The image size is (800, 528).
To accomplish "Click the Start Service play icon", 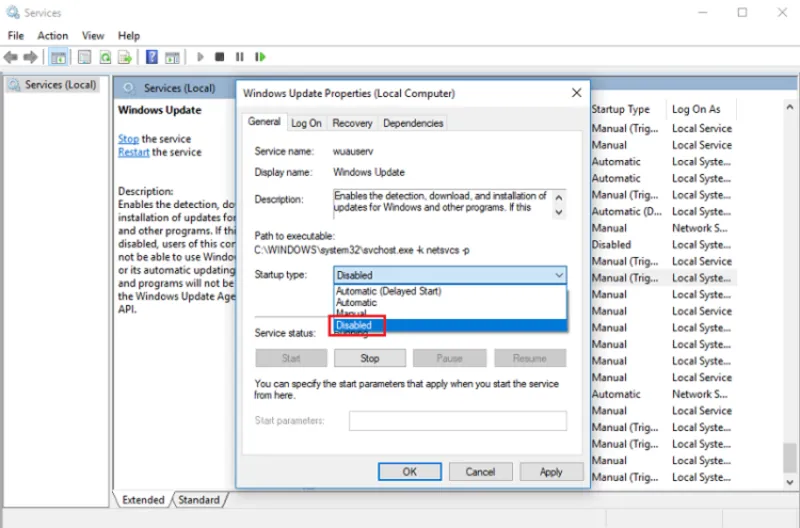I will tap(200, 57).
